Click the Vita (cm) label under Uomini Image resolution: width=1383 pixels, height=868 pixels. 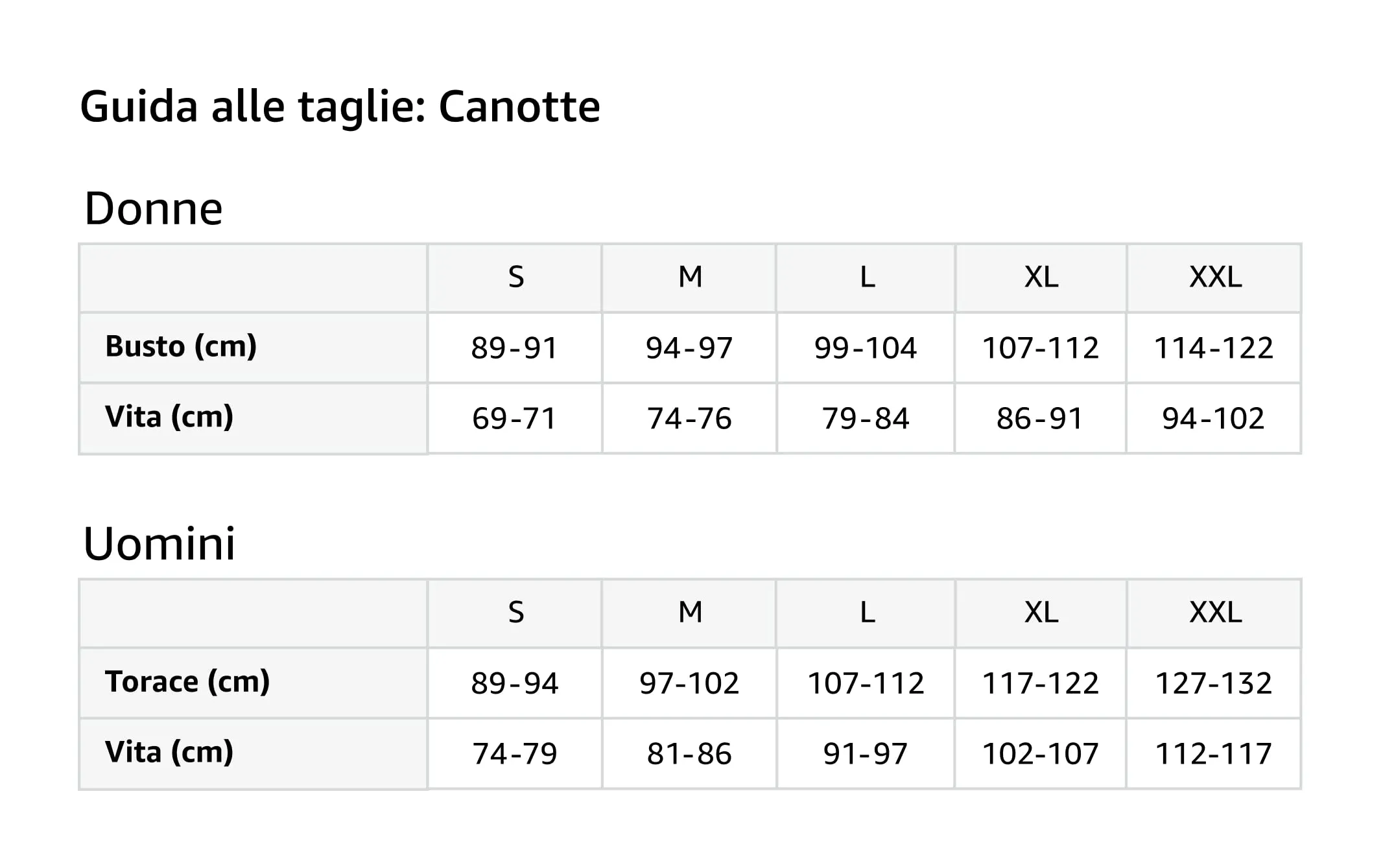(x=169, y=752)
